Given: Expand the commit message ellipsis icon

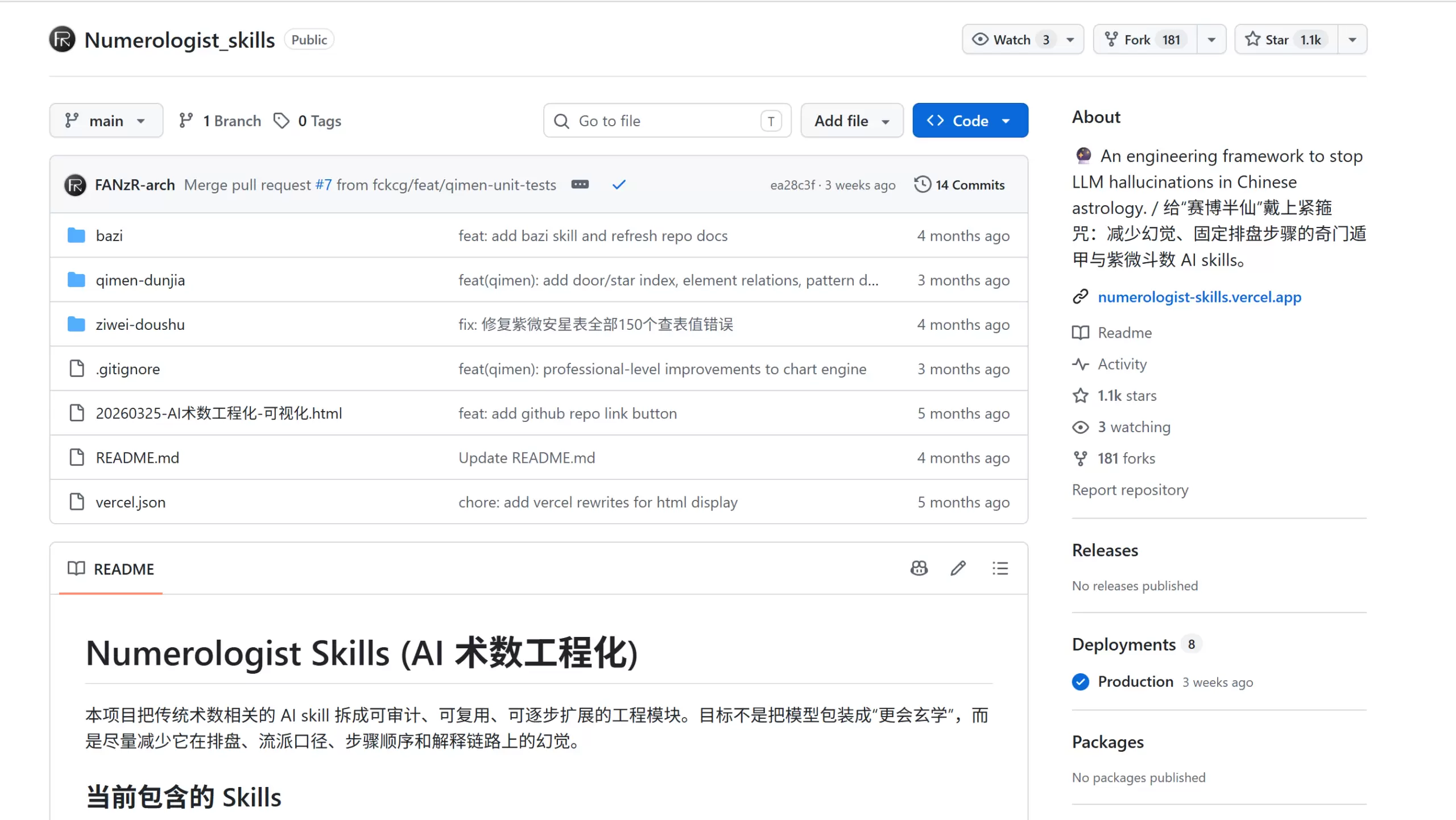Looking at the screenshot, I should point(580,184).
